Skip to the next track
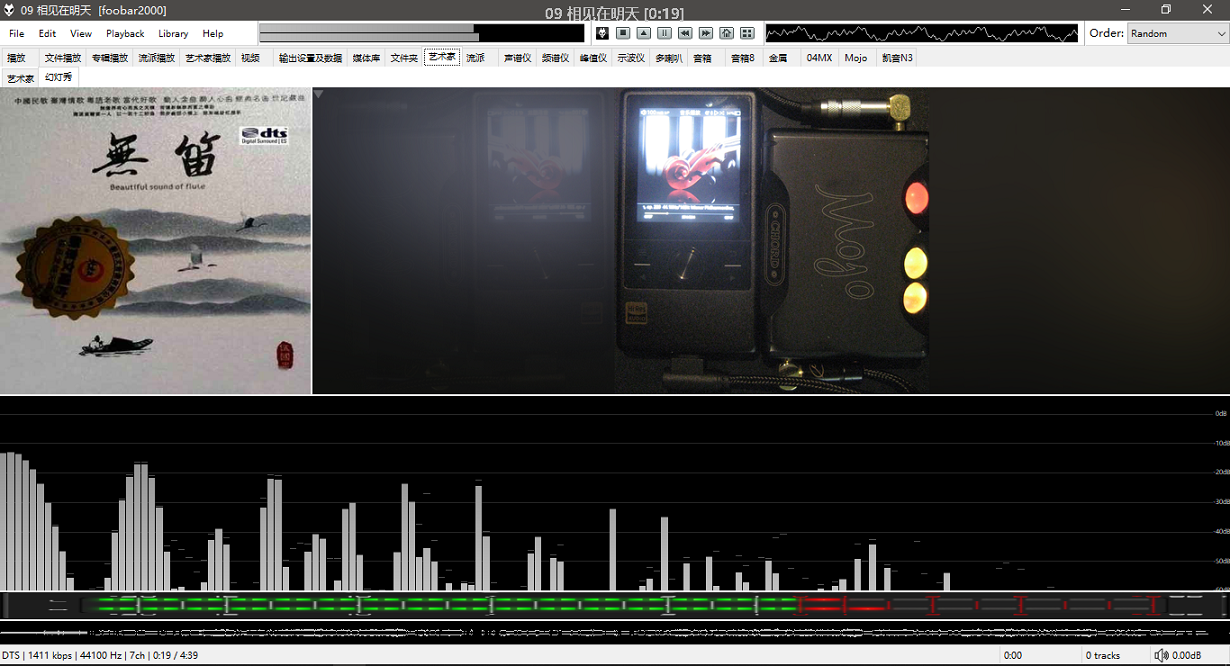Image resolution: width=1230 pixels, height=666 pixels. tap(706, 33)
